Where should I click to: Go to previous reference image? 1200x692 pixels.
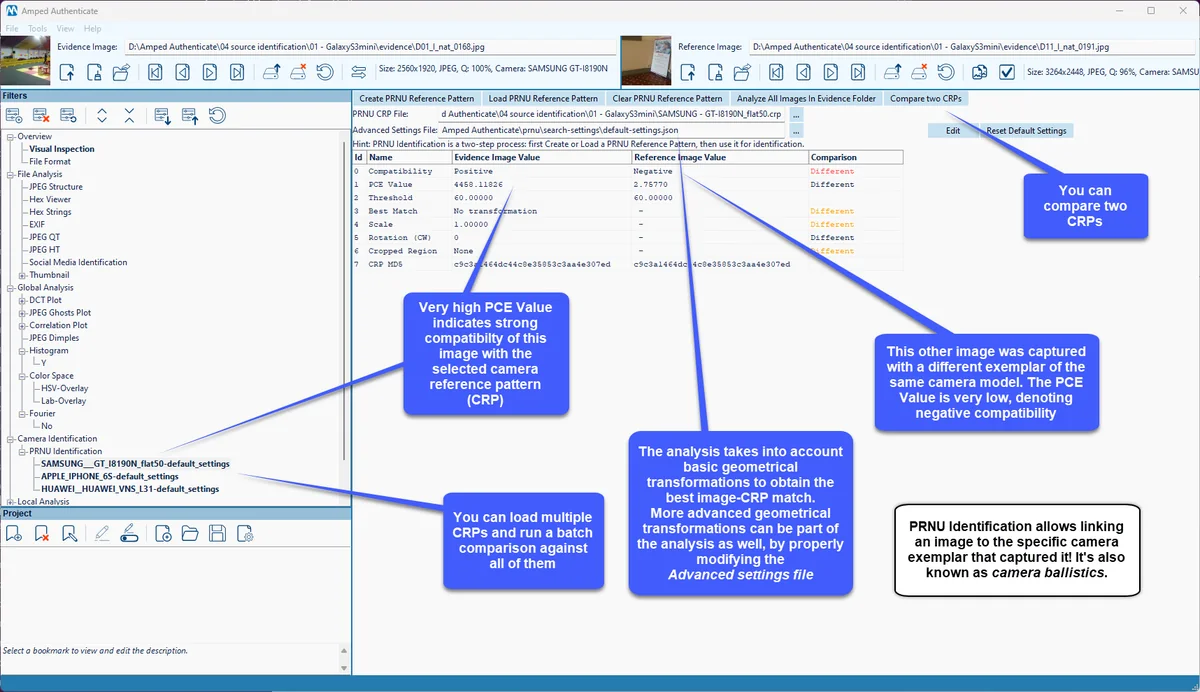[x=803, y=72]
